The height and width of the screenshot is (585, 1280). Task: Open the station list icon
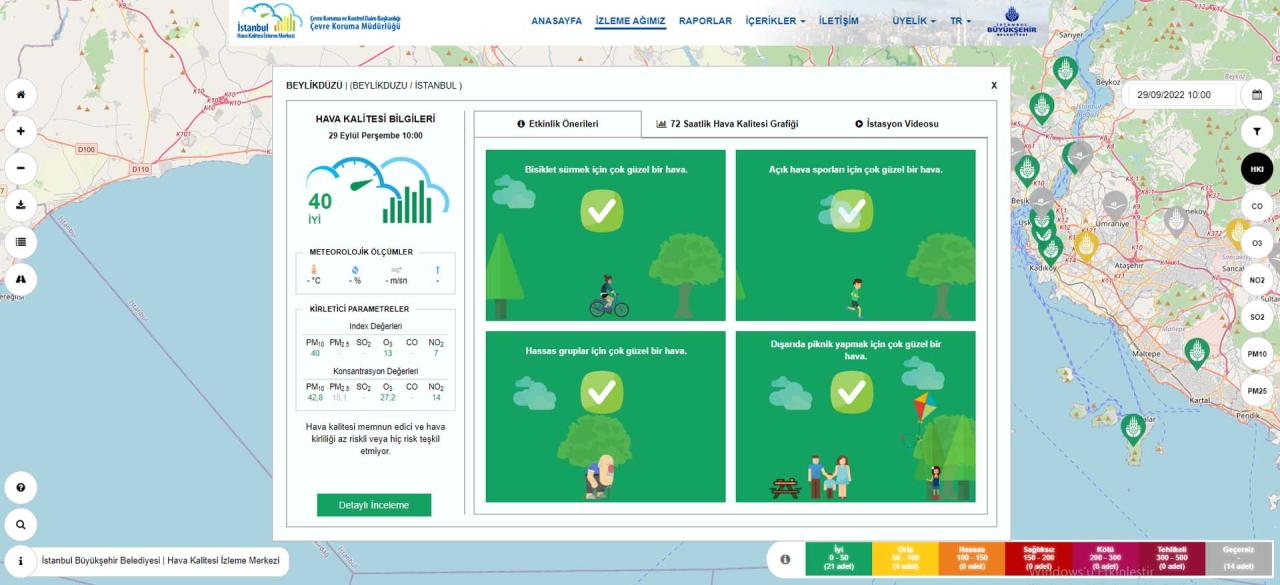(20, 242)
